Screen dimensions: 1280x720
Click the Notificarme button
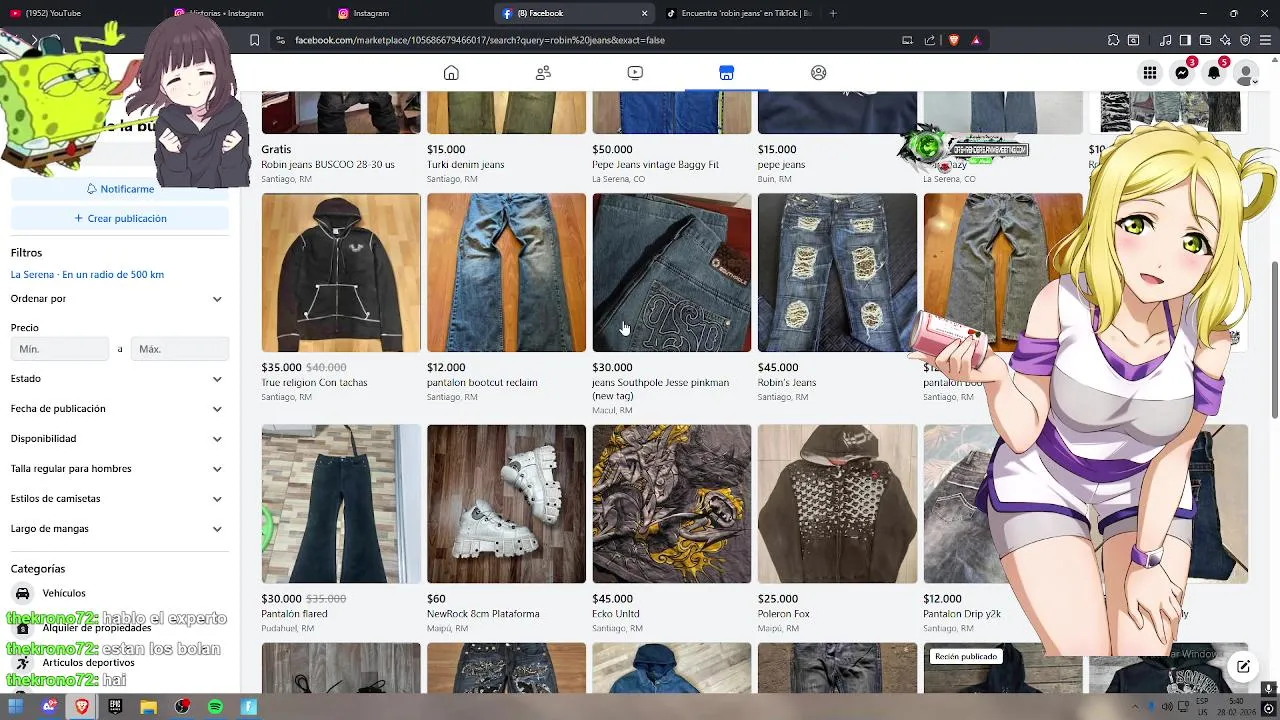pyautogui.click(x=120, y=189)
